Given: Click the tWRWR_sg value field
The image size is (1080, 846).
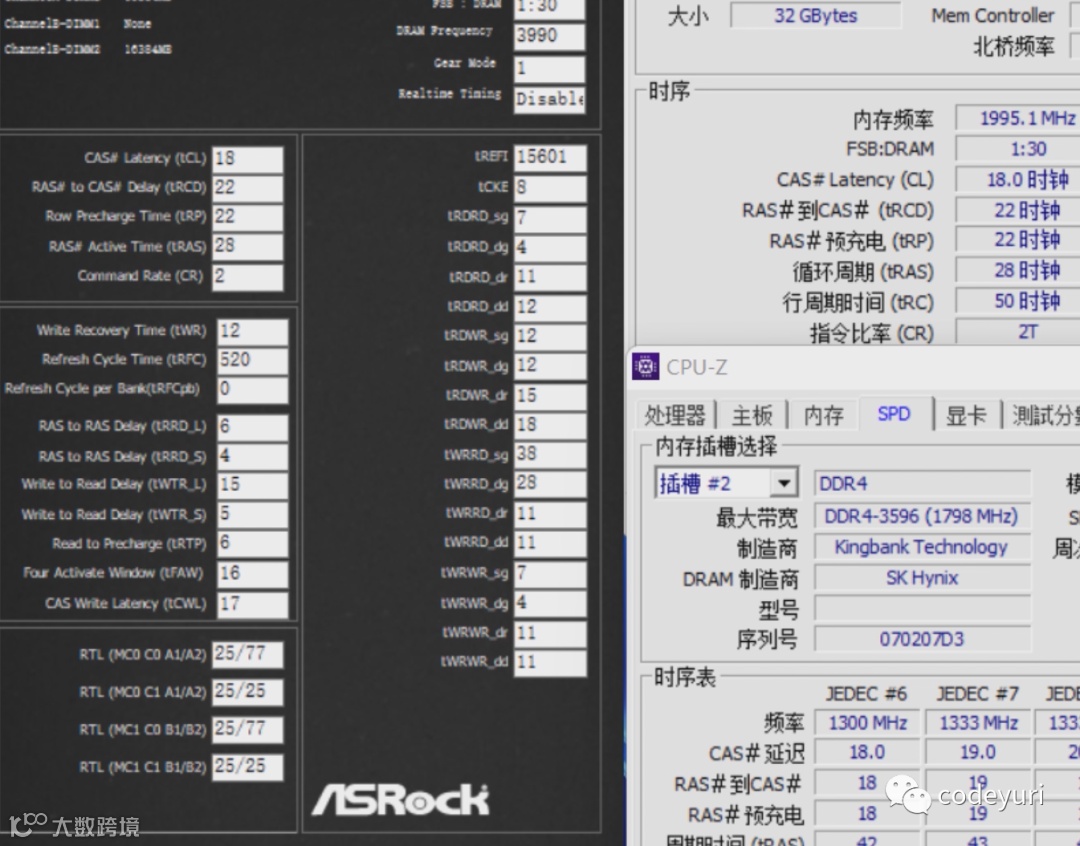Looking at the screenshot, I should click(550, 574).
